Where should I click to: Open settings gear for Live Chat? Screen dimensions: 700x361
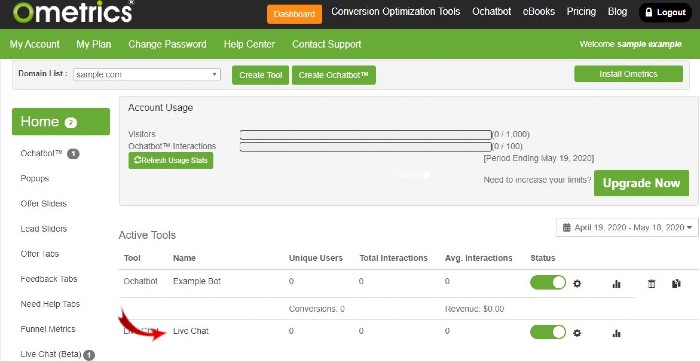[x=577, y=332]
